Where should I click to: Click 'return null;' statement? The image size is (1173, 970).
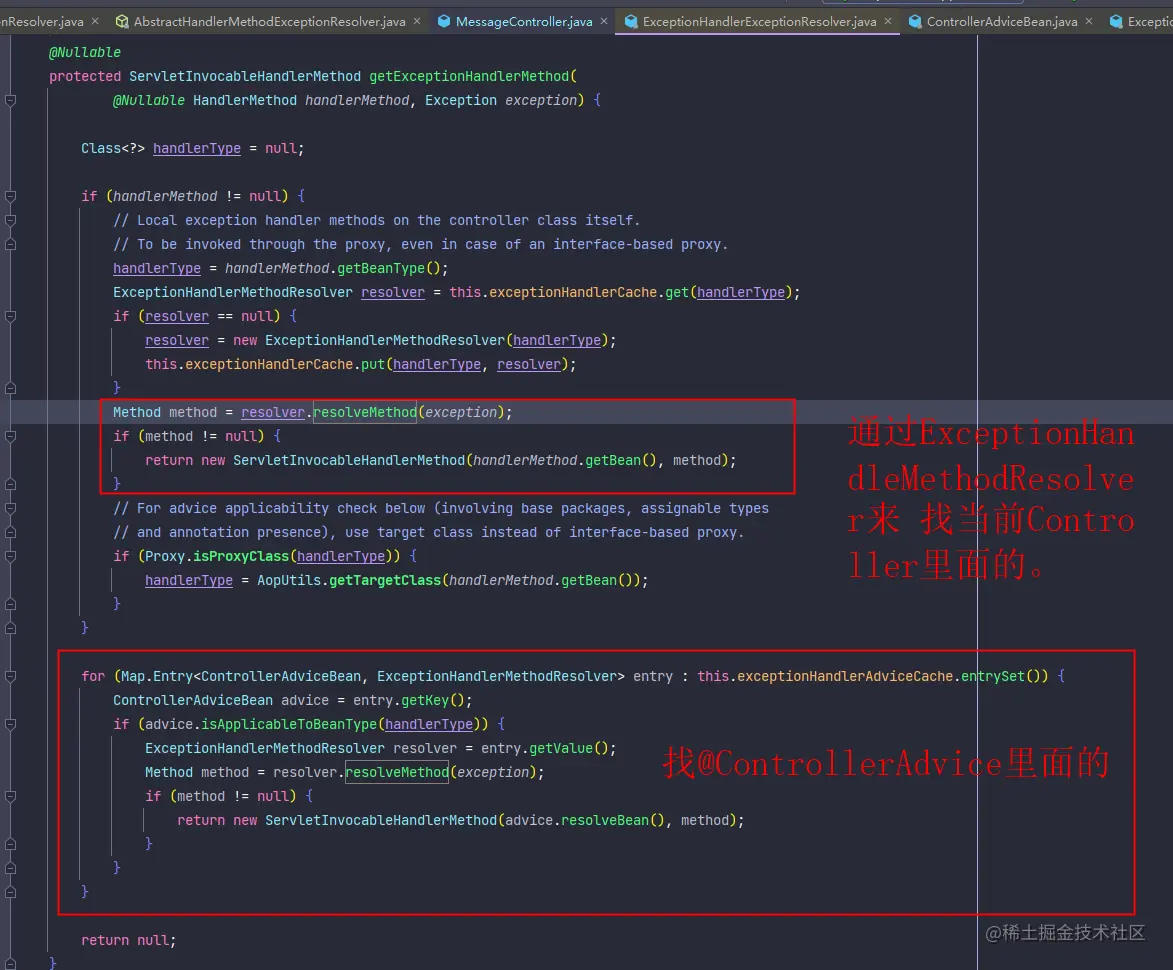click(129, 940)
